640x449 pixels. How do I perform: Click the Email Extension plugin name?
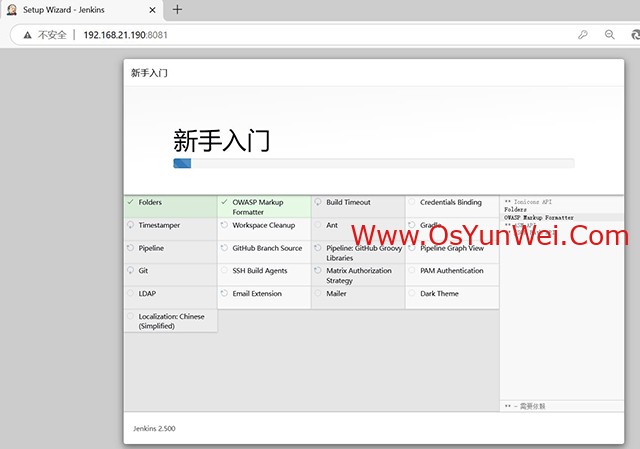[x=257, y=293]
